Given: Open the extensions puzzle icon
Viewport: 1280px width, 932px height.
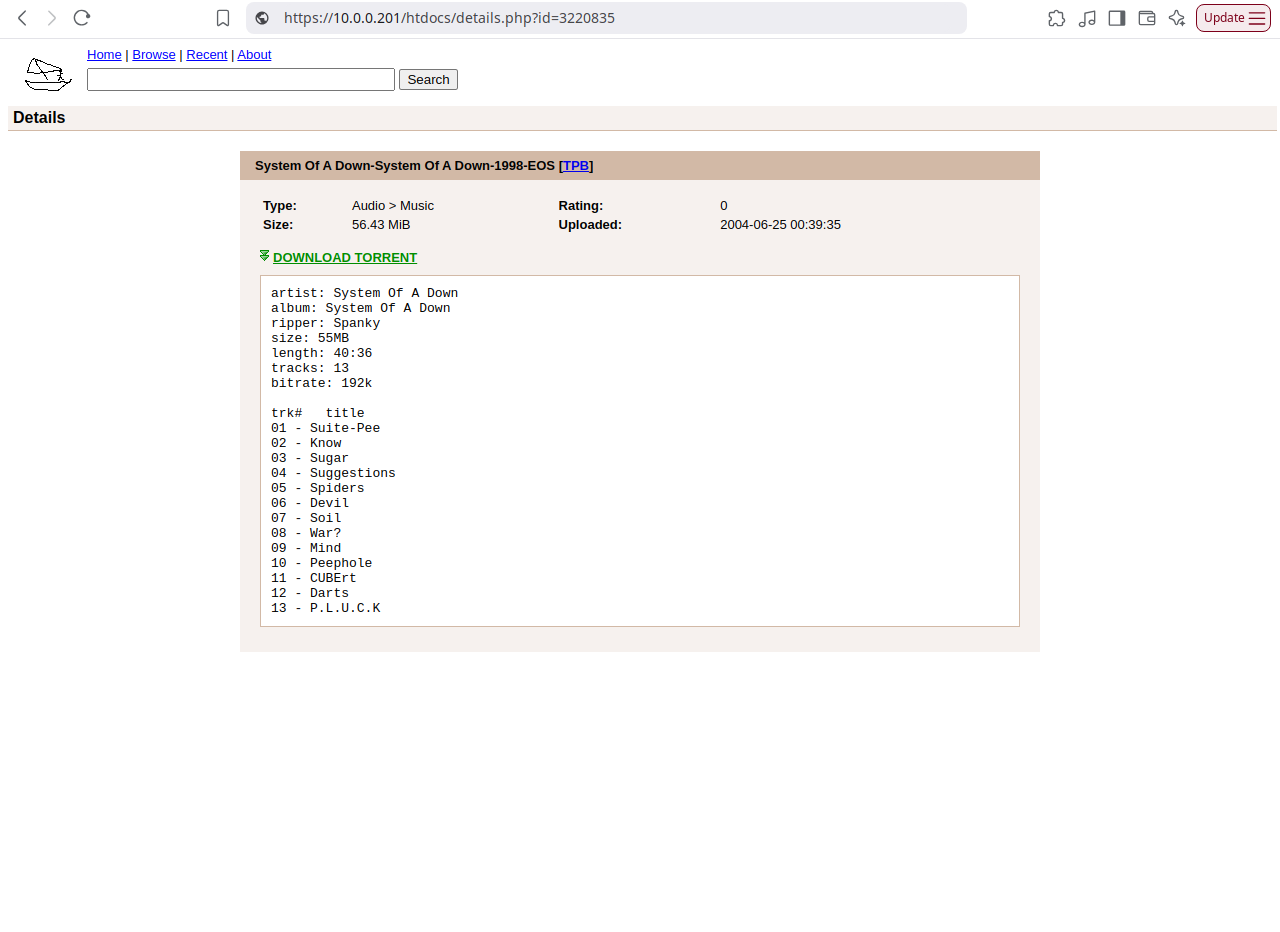Looking at the screenshot, I should 1056,18.
